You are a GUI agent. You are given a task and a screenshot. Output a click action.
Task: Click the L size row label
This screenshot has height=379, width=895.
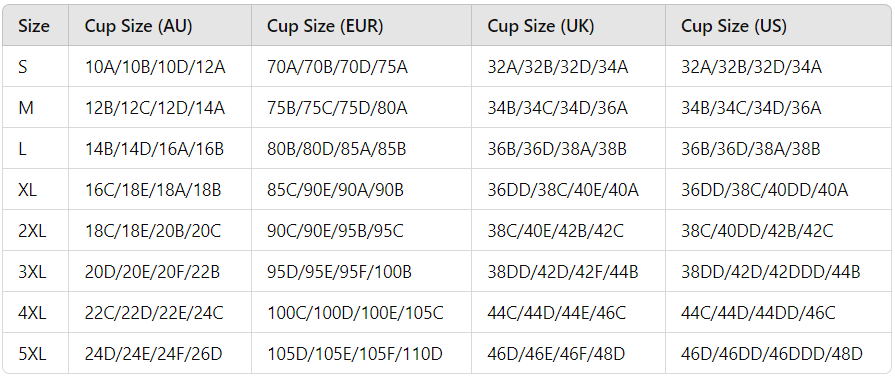(35, 148)
